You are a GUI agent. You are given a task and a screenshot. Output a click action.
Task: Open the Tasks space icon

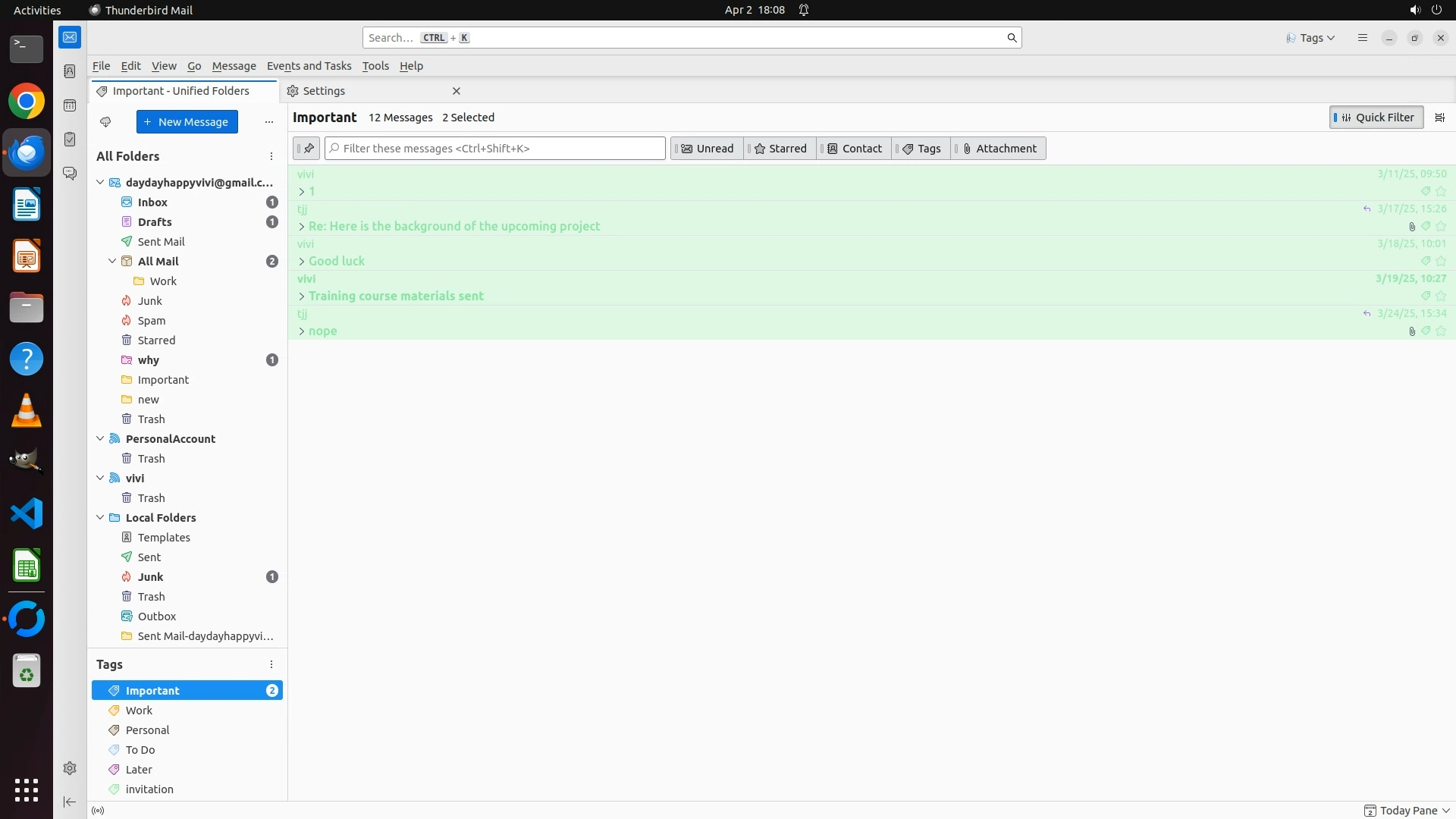70,140
